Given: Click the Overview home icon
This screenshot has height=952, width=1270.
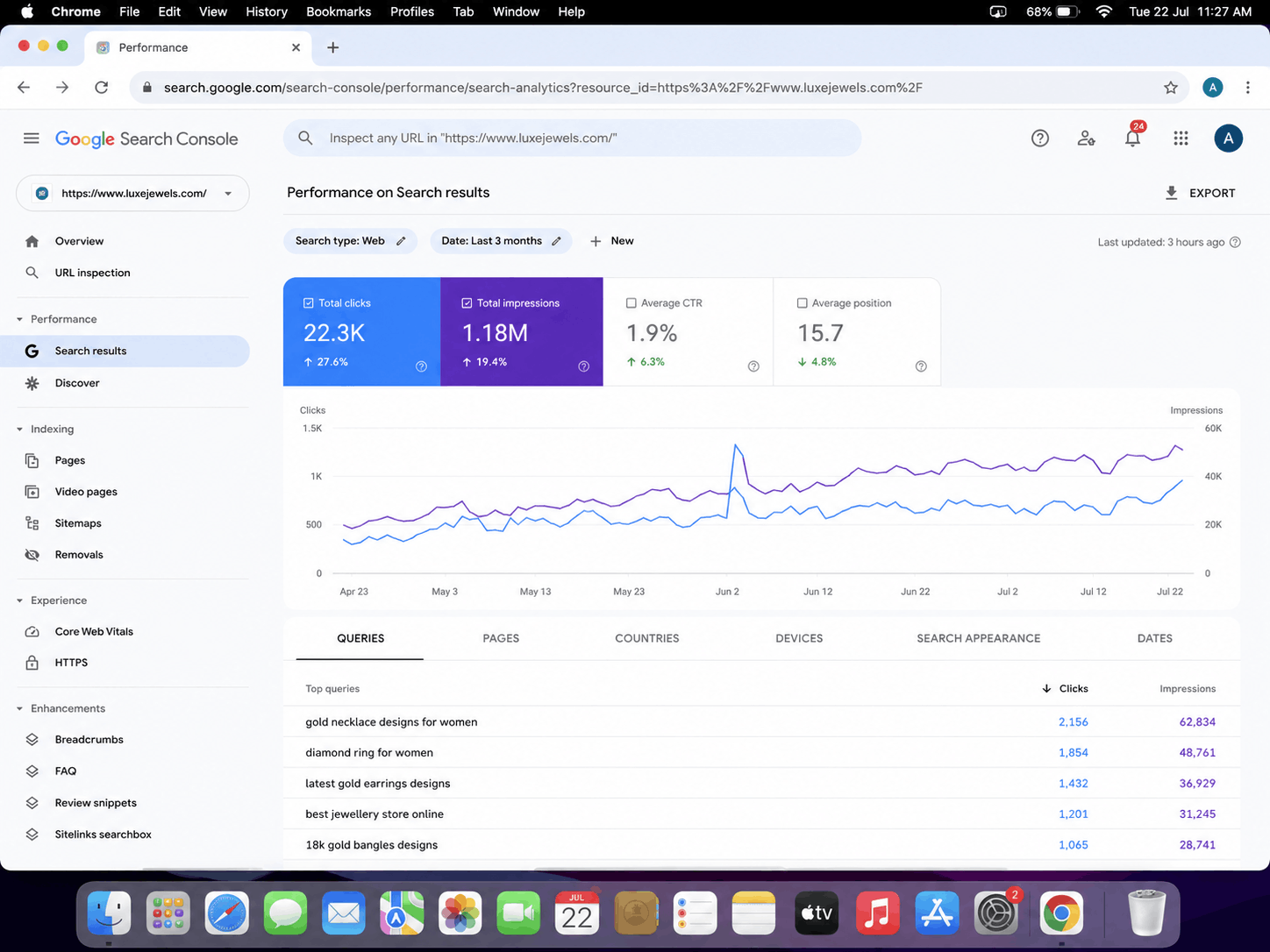Looking at the screenshot, I should (32, 241).
